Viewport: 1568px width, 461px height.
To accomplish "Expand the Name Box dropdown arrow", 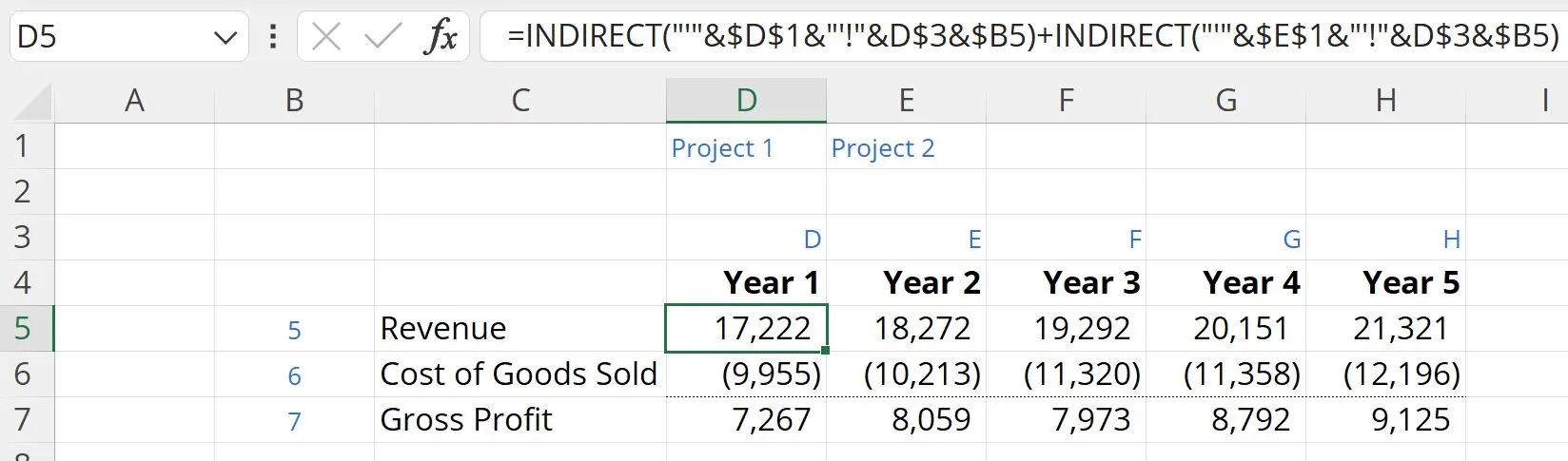I will (225, 38).
